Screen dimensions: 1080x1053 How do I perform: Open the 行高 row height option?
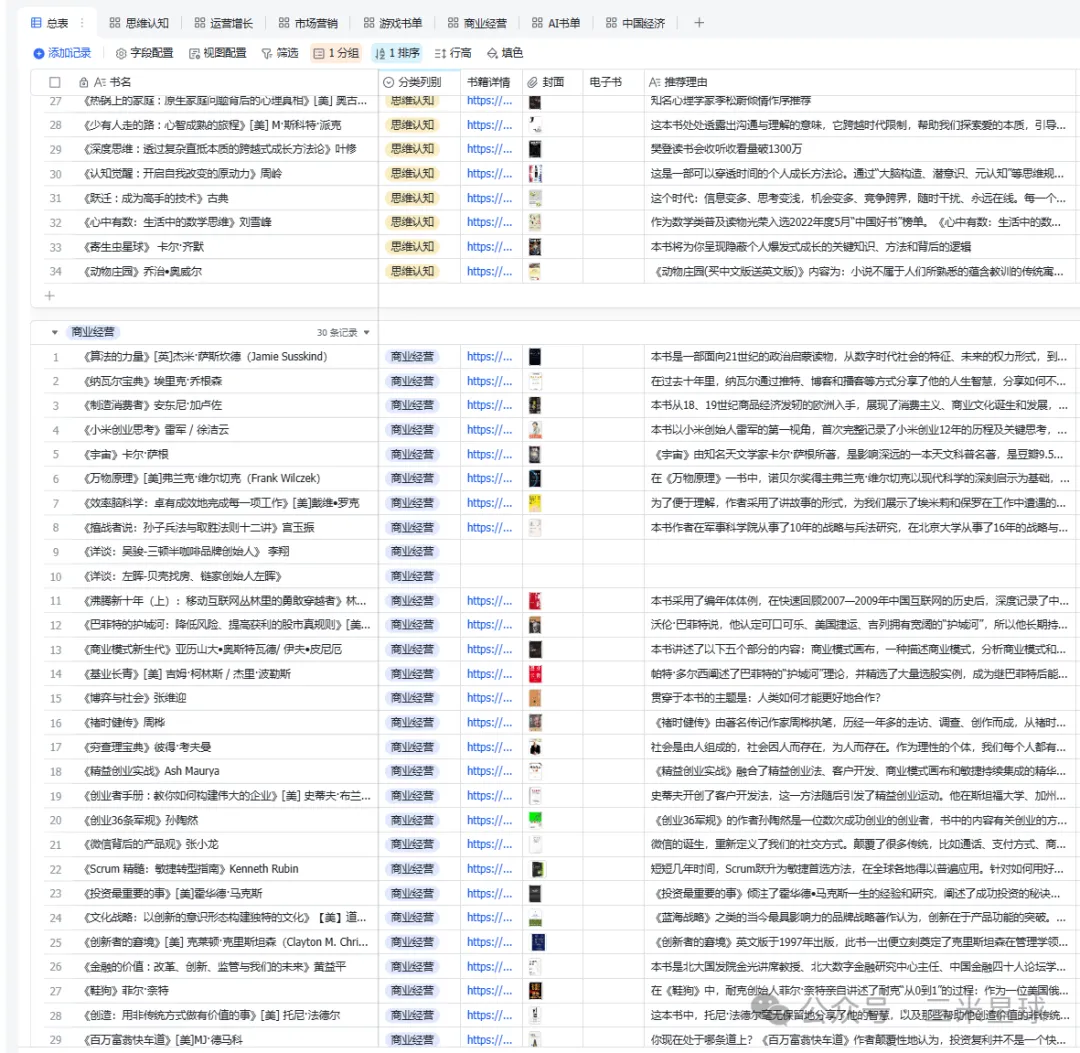(453, 53)
